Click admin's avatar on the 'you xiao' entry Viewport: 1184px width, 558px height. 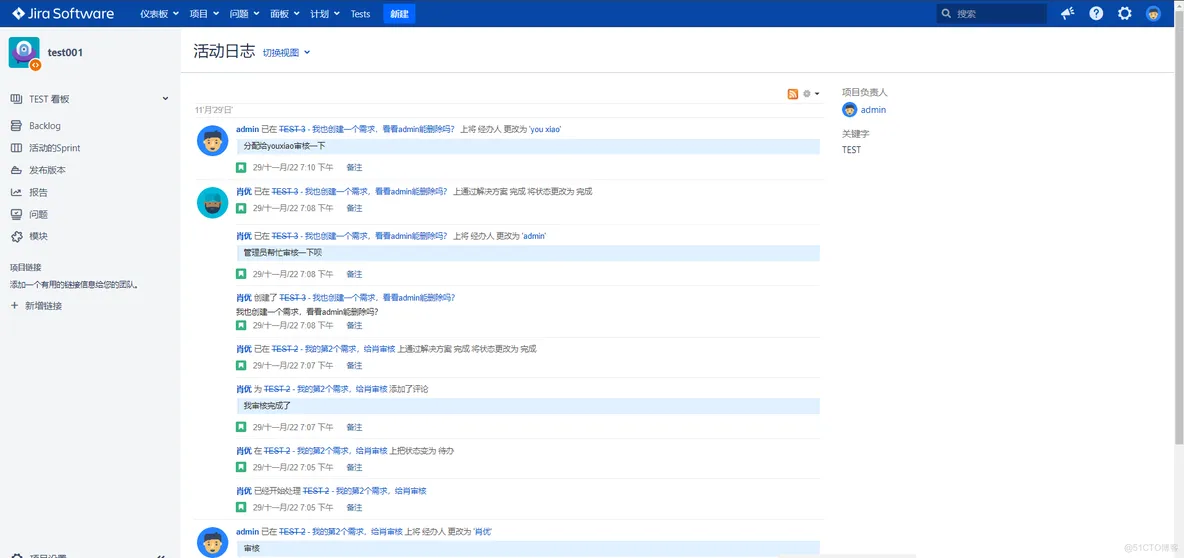click(x=212, y=141)
